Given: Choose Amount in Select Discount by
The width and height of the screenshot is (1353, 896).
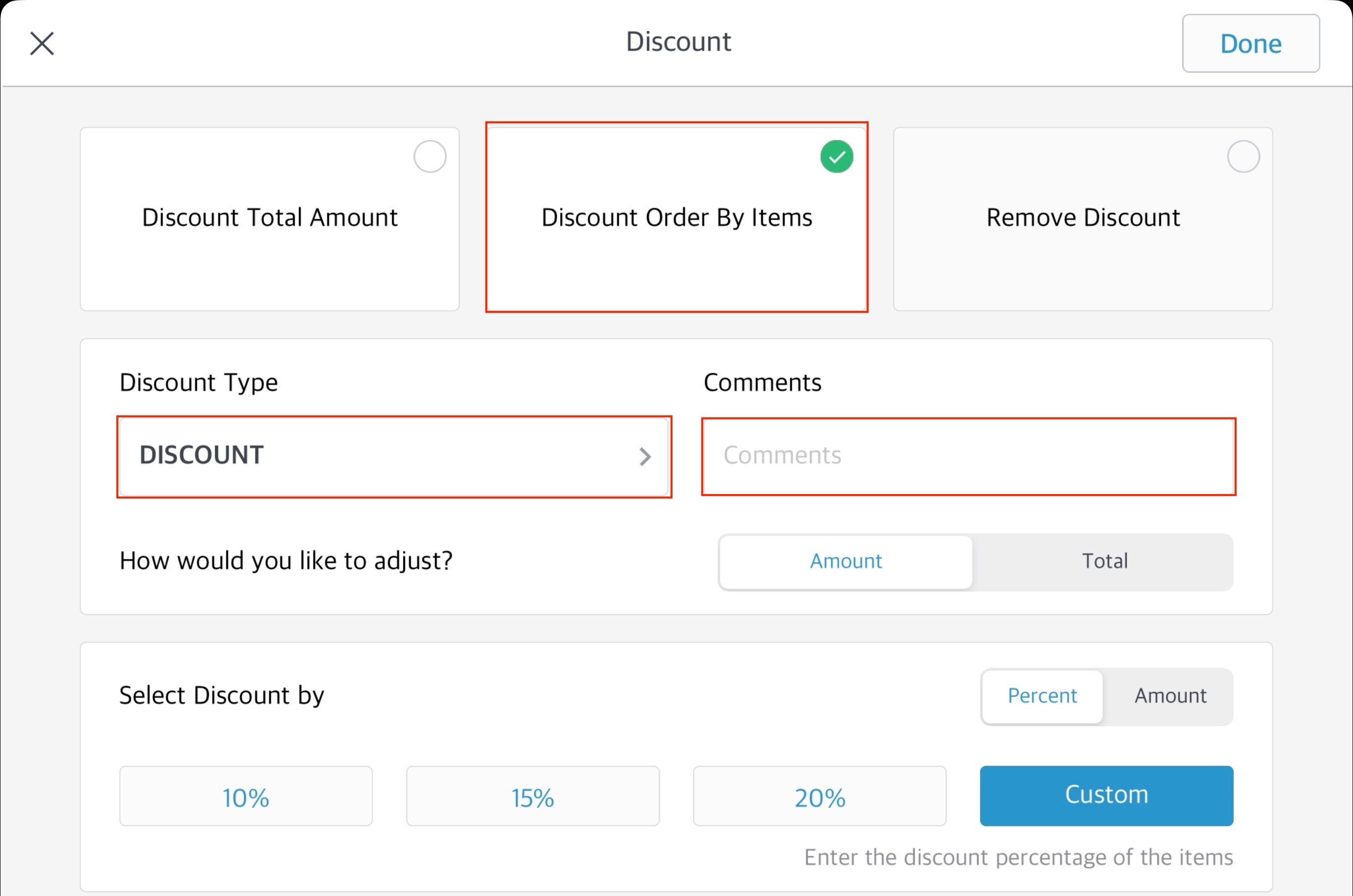Looking at the screenshot, I should click(x=1170, y=696).
